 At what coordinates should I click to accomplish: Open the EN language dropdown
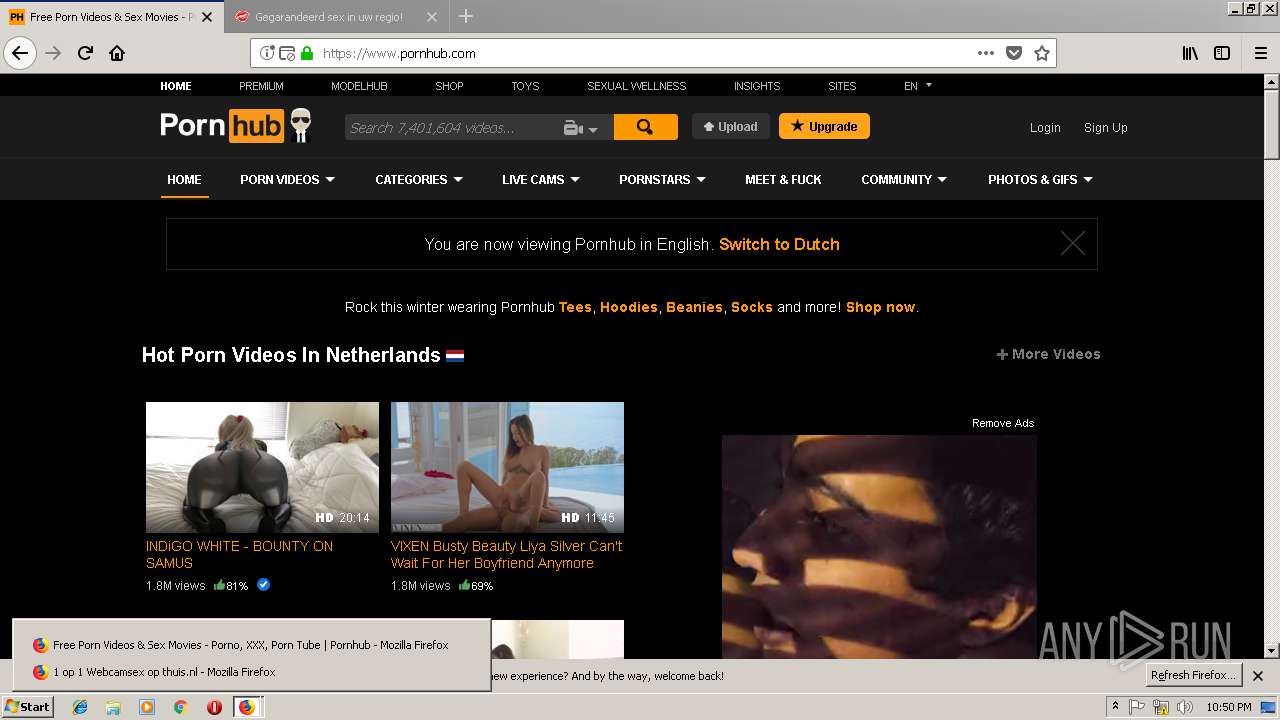pyautogui.click(x=918, y=86)
